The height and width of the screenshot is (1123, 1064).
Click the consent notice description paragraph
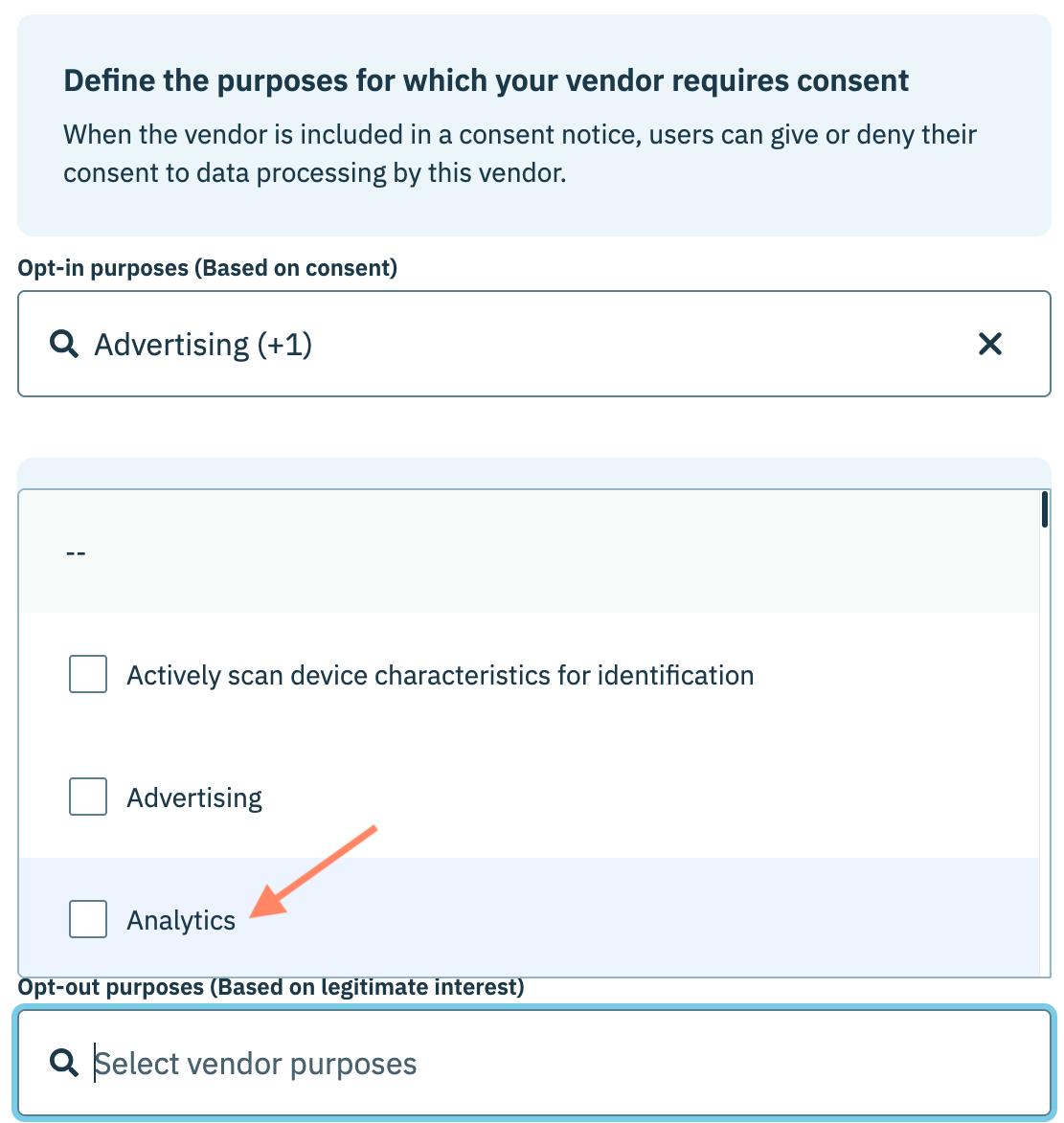(519, 153)
